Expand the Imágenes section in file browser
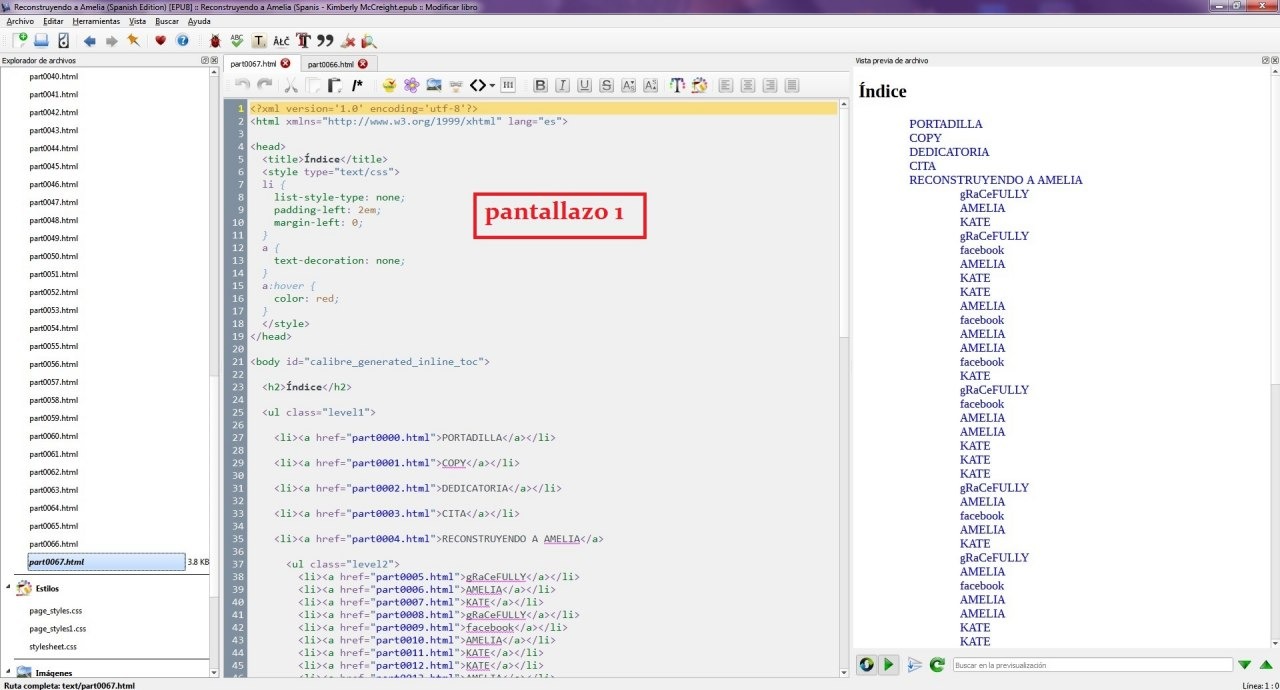Viewport: 1280px width, 690px height. click(9, 673)
